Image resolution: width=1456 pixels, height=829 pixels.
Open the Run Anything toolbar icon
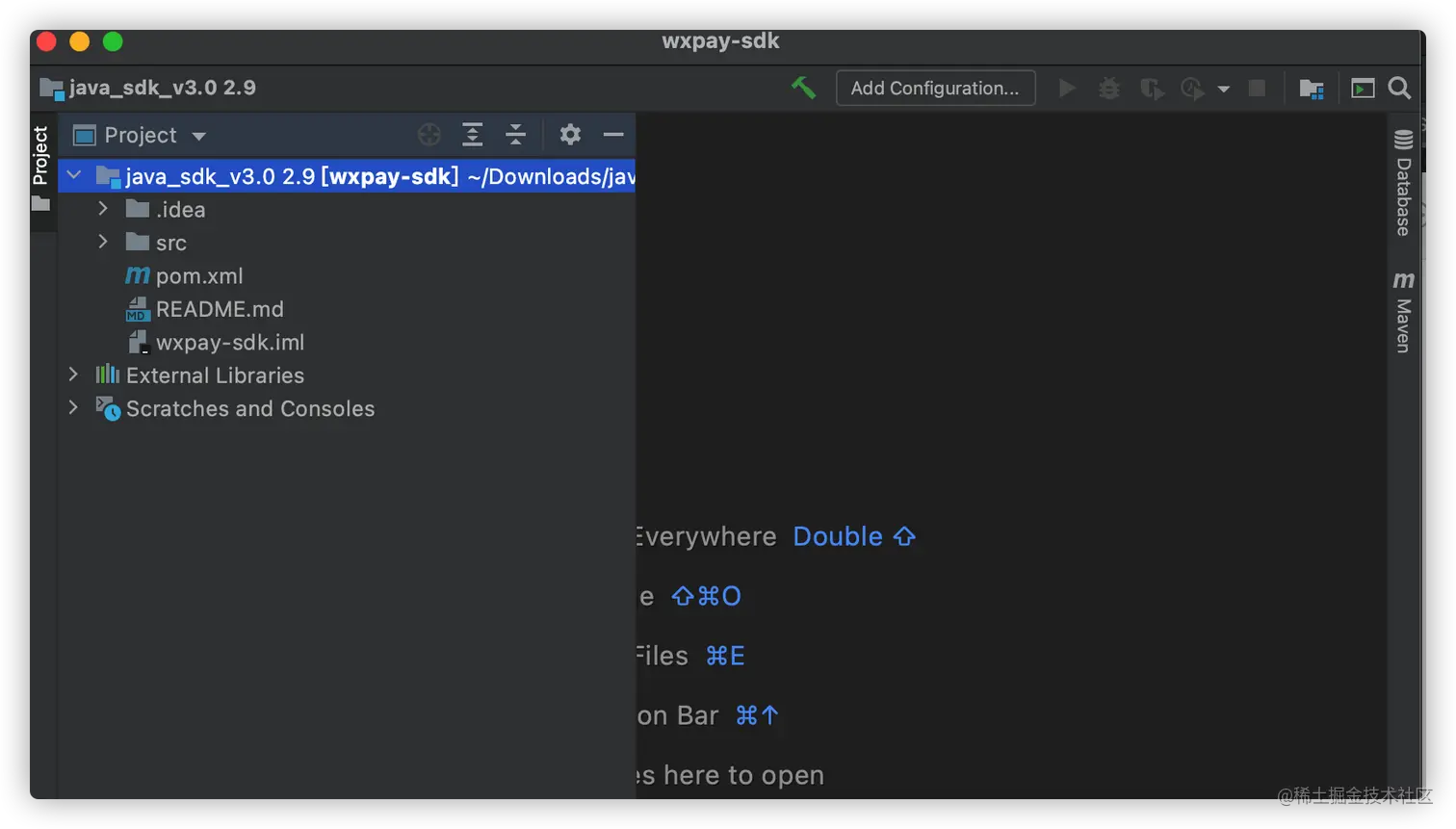[1363, 89]
